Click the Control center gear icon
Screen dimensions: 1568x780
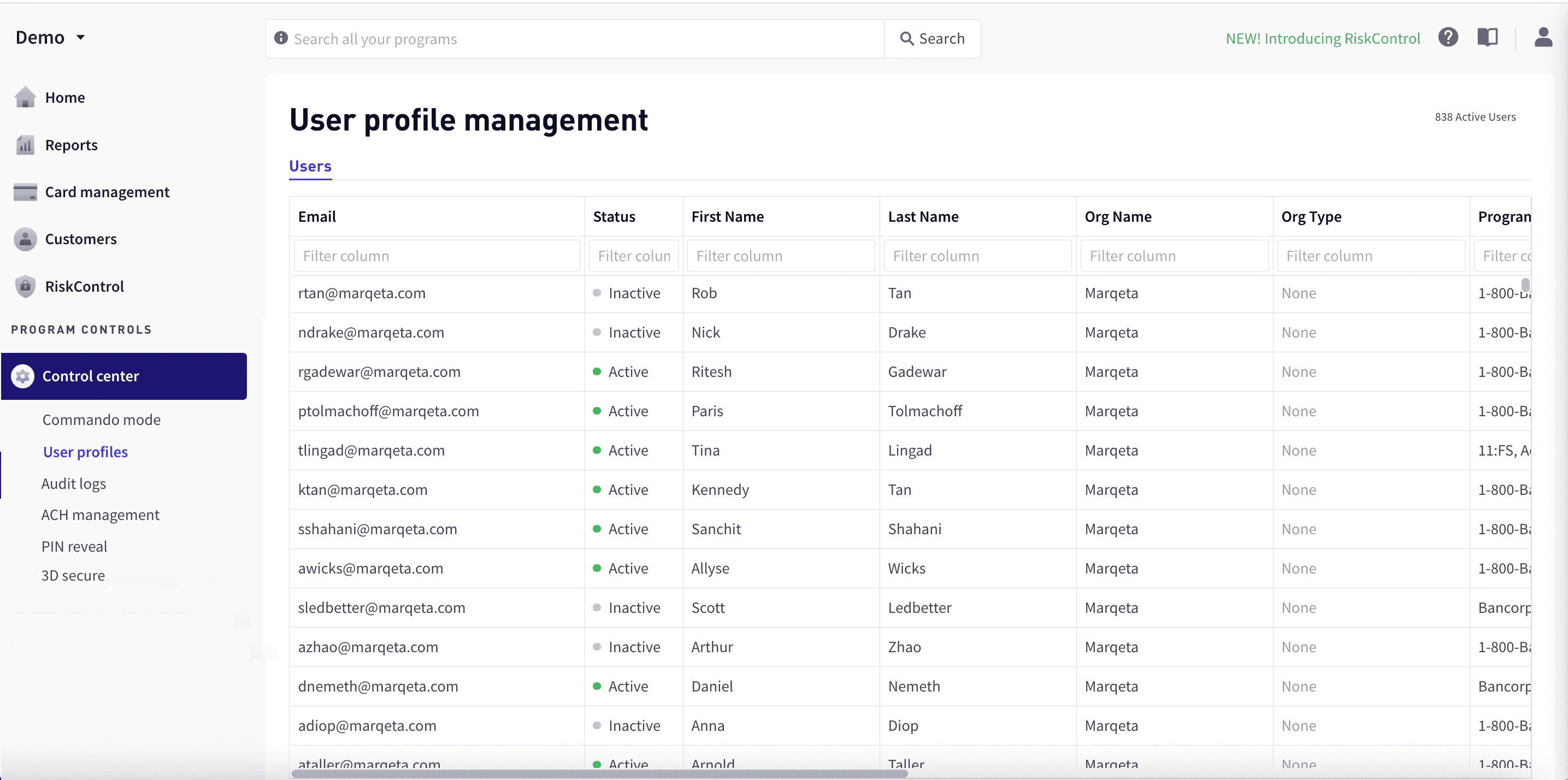click(x=22, y=376)
